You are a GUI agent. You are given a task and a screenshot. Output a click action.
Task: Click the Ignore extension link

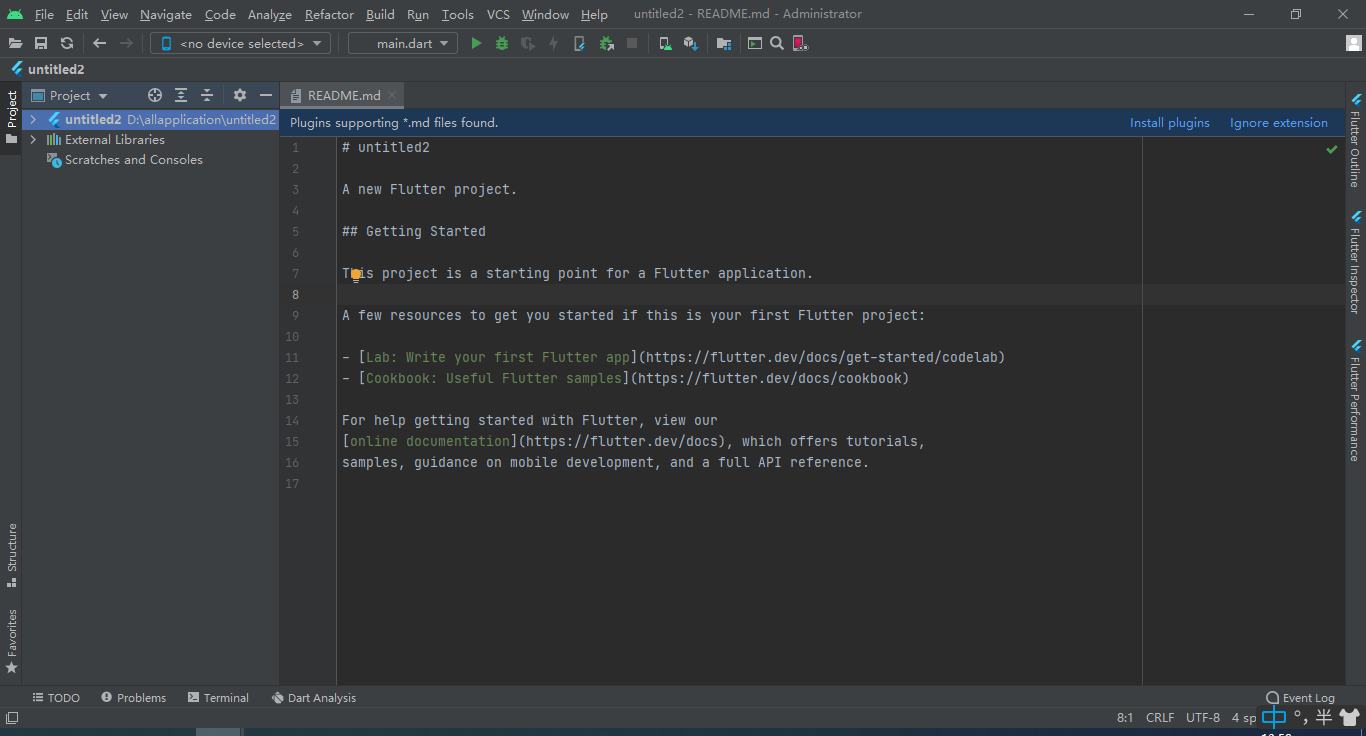point(1279,123)
